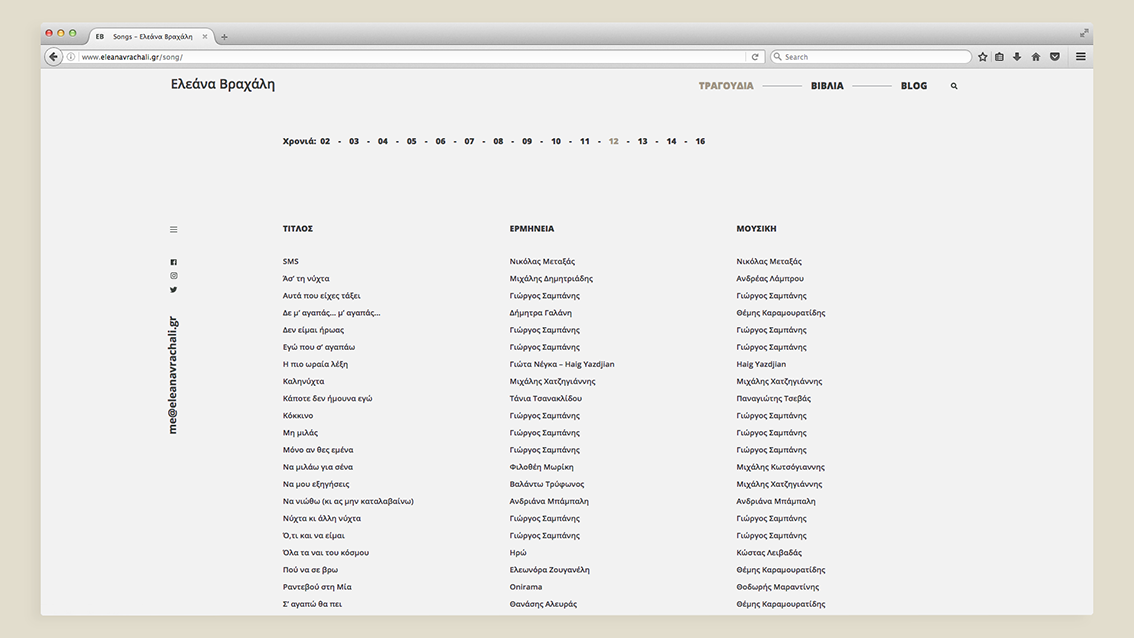Click the Twitter bird icon
The width and height of the screenshot is (1134, 638).
pyautogui.click(x=173, y=290)
